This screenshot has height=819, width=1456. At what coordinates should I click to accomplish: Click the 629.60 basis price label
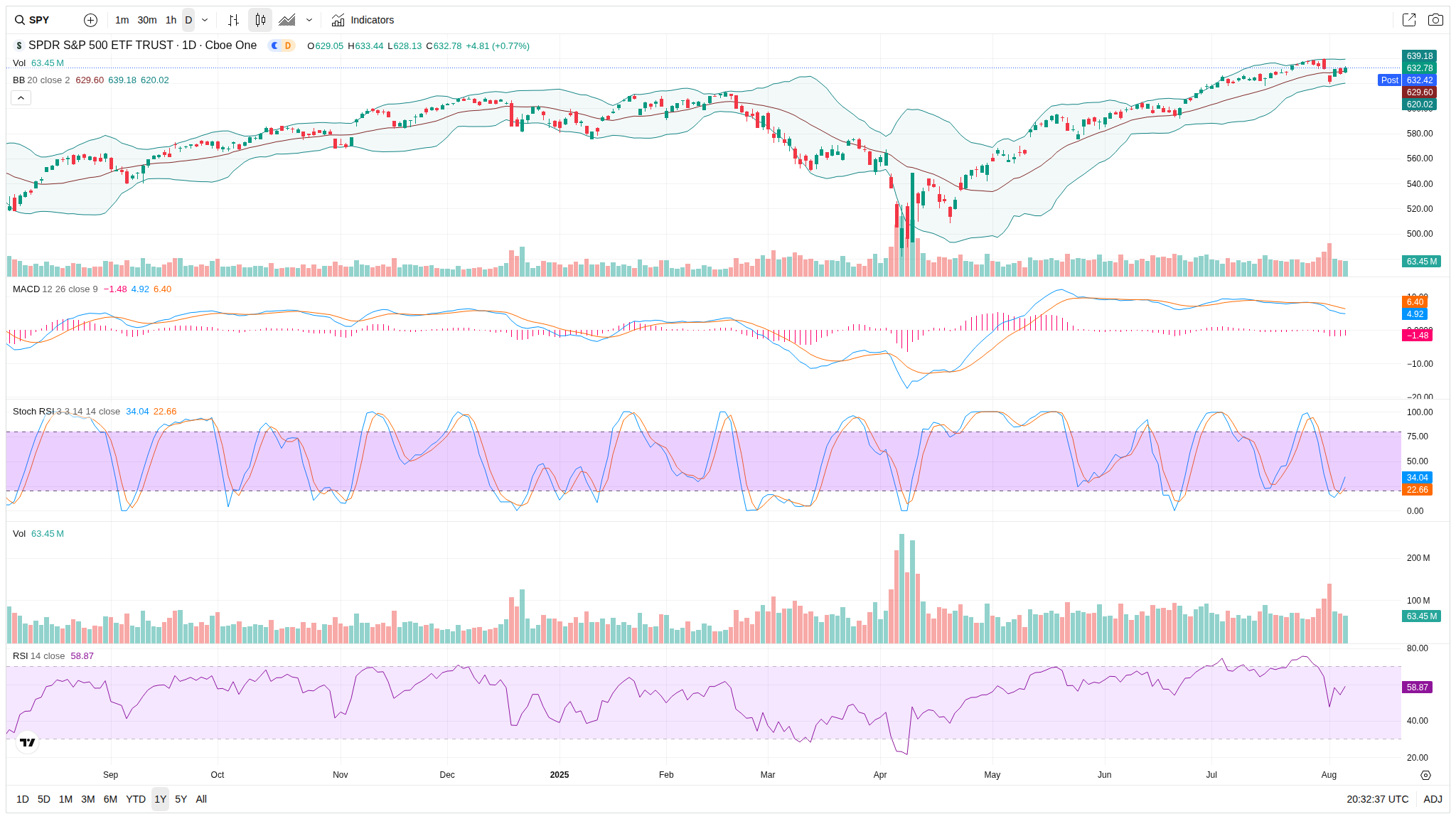pos(1419,92)
